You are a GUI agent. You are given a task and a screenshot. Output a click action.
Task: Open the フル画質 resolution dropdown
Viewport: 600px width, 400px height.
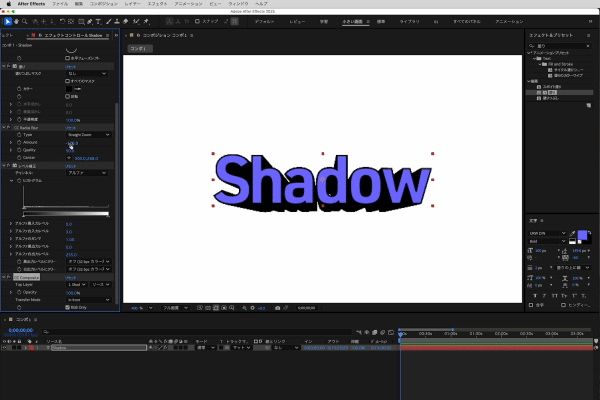click(x=175, y=308)
